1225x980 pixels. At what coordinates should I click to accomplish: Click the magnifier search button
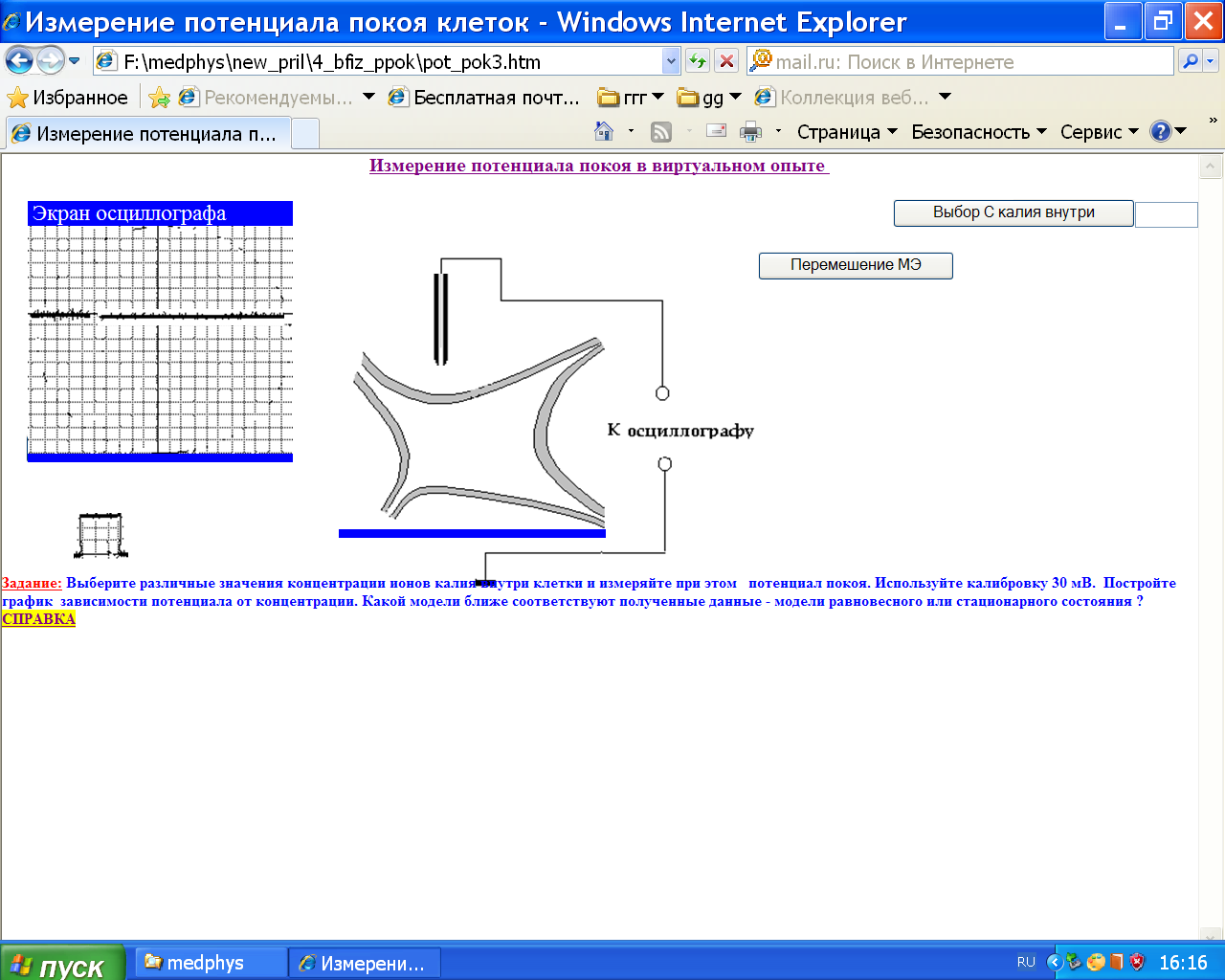(x=1190, y=62)
